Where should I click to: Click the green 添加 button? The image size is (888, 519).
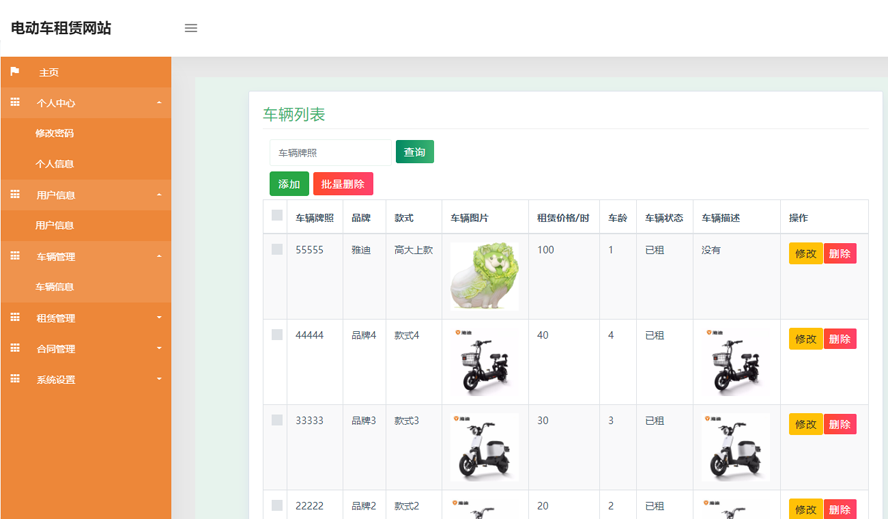(x=289, y=184)
